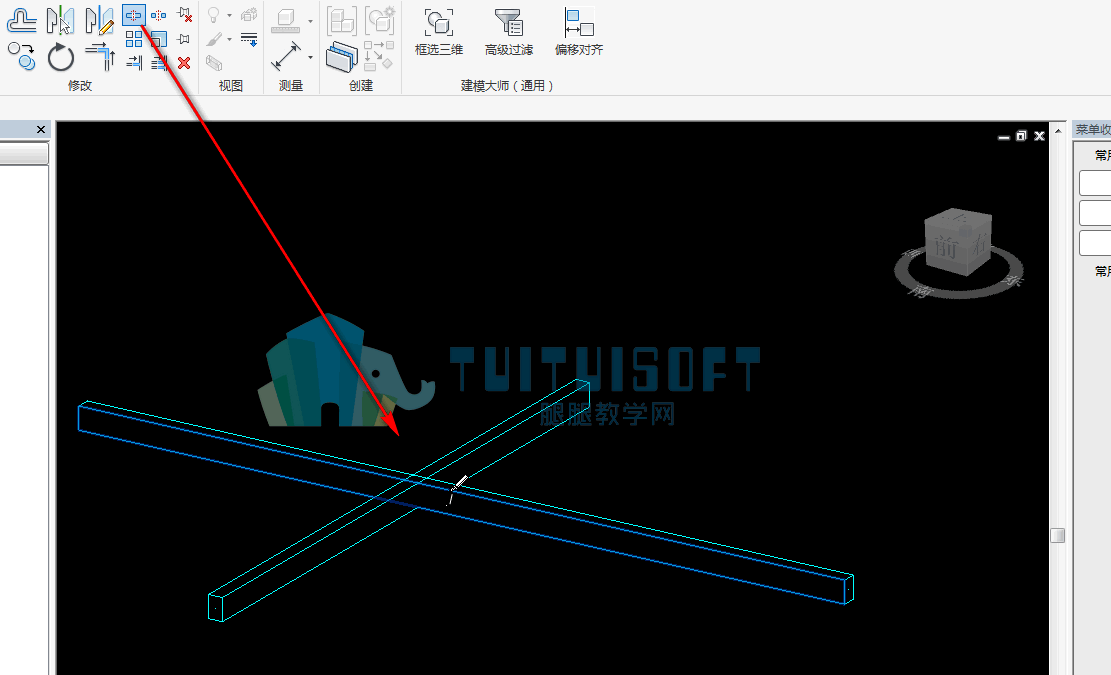Screen dimensions: 1111x675
Task: Click the Create Assembly icon
Action: (x=342, y=21)
